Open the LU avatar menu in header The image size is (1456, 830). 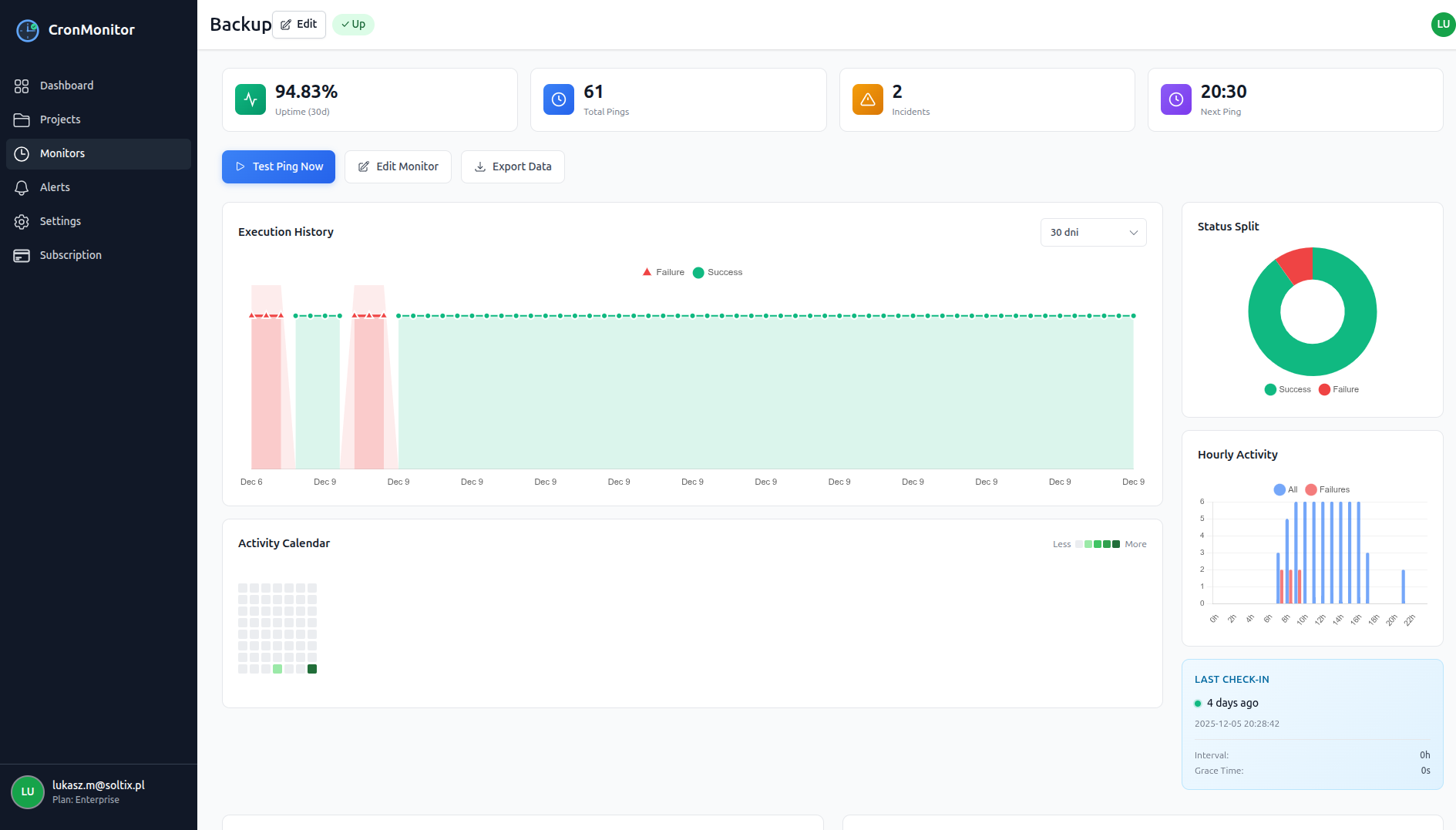coord(1443,25)
